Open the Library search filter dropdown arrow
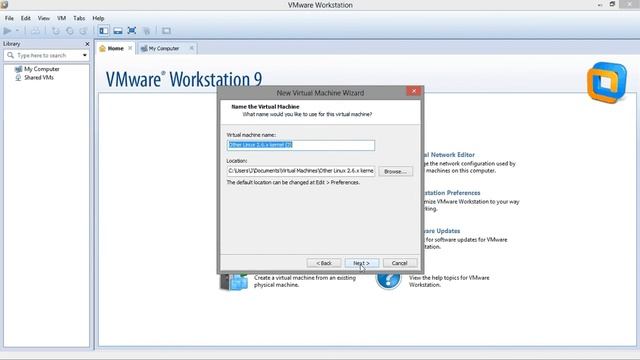 (84, 55)
